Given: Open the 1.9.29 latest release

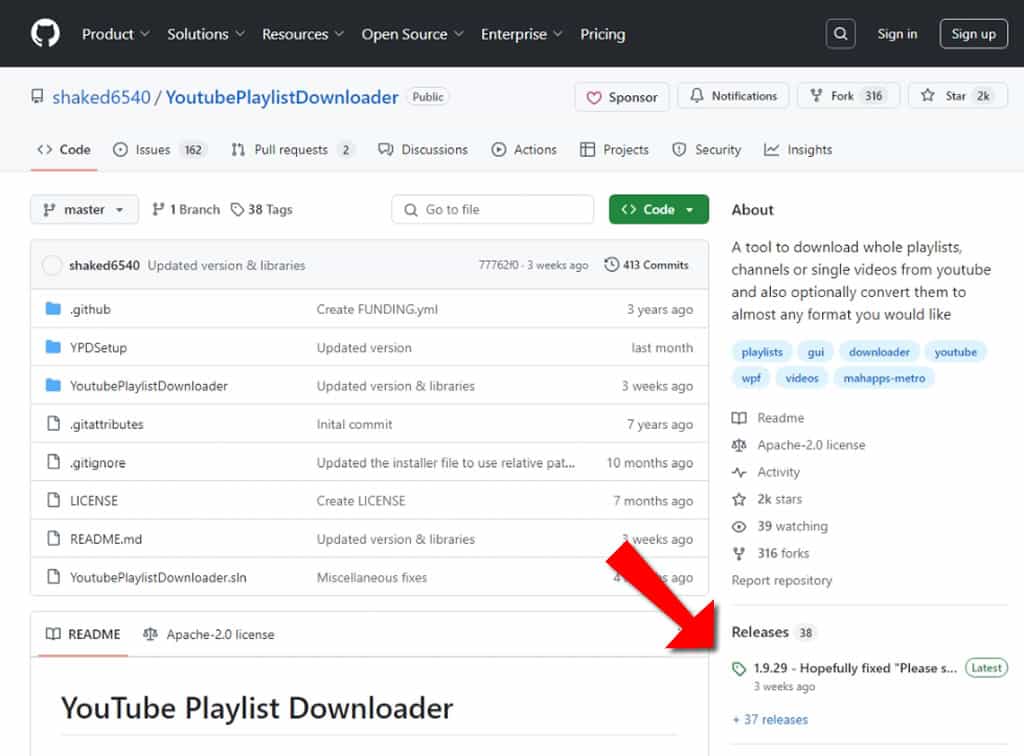Looking at the screenshot, I should (x=855, y=668).
